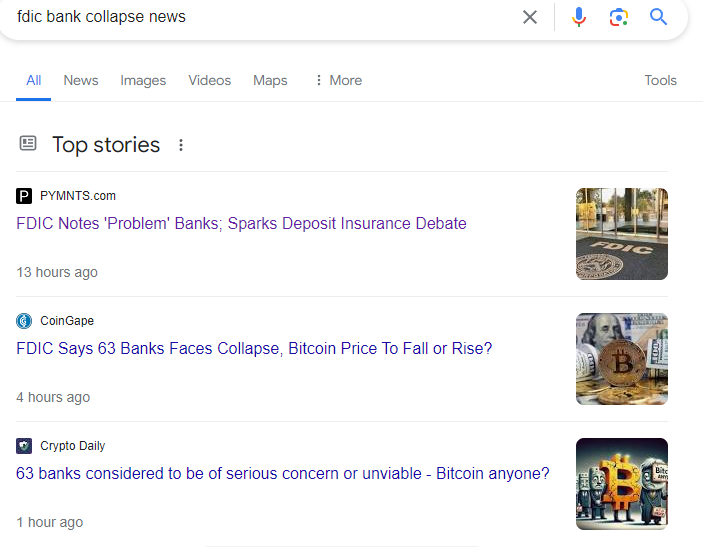Viewport: 703px width, 547px height.
Task: Switch to the Maps tab
Action: coord(270,80)
